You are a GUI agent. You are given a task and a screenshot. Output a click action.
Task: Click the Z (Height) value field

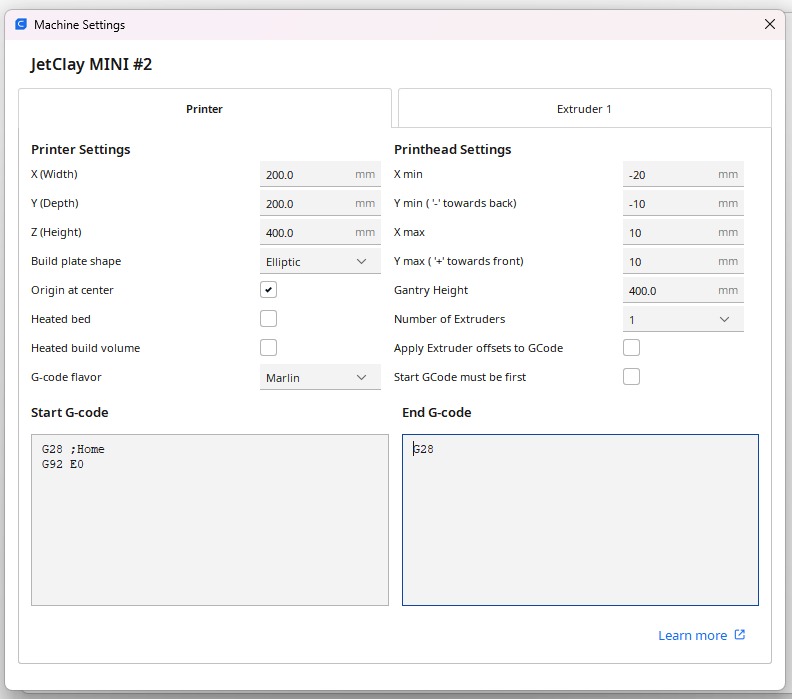[x=306, y=233]
